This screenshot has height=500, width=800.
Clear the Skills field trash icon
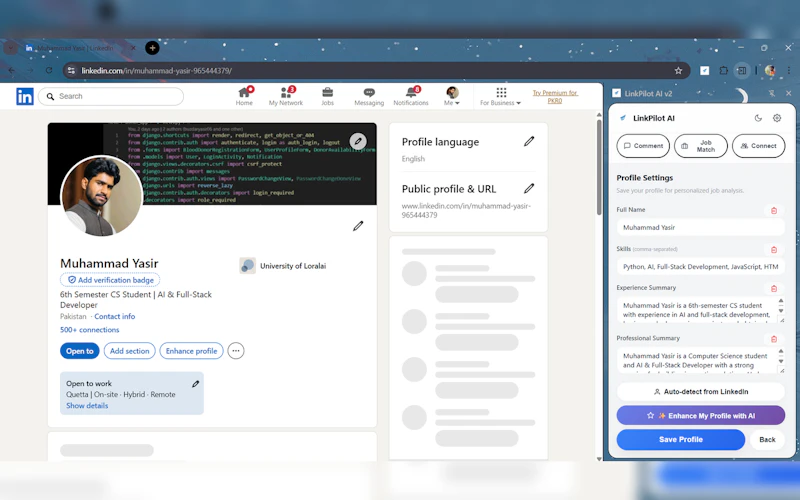point(774,249)
